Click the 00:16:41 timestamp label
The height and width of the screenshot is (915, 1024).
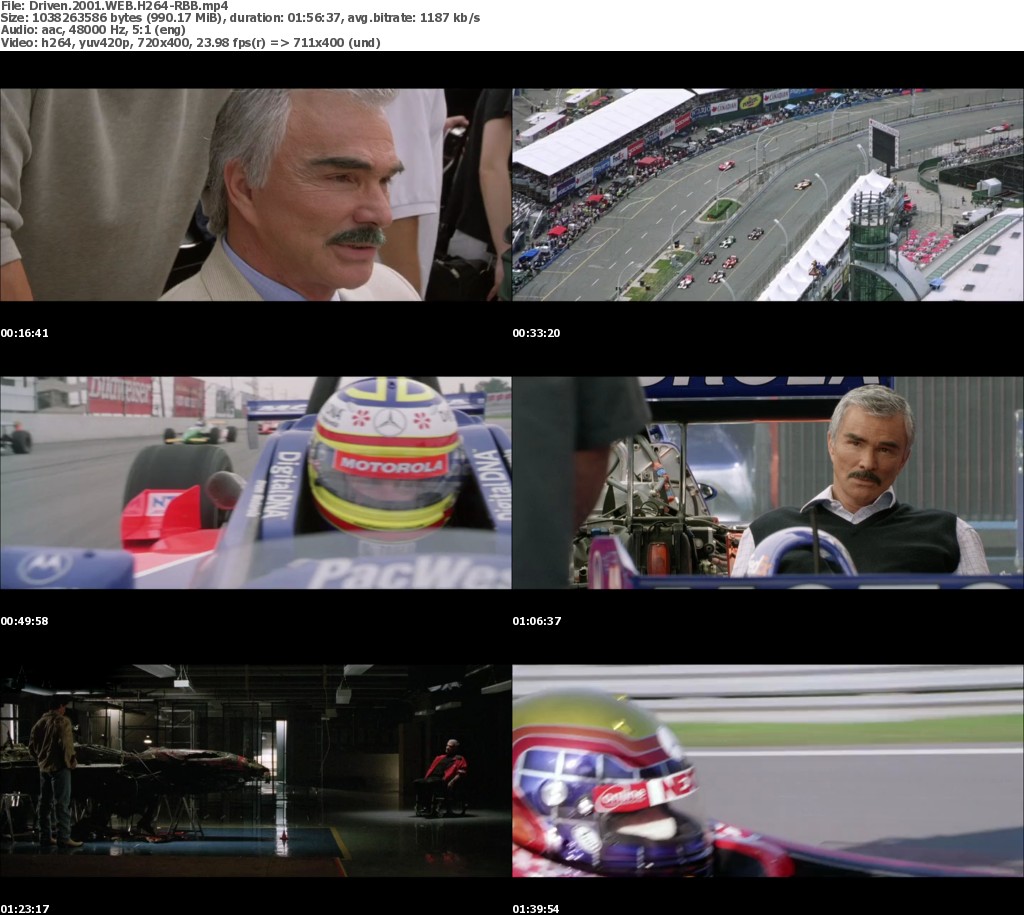[24, 333]
